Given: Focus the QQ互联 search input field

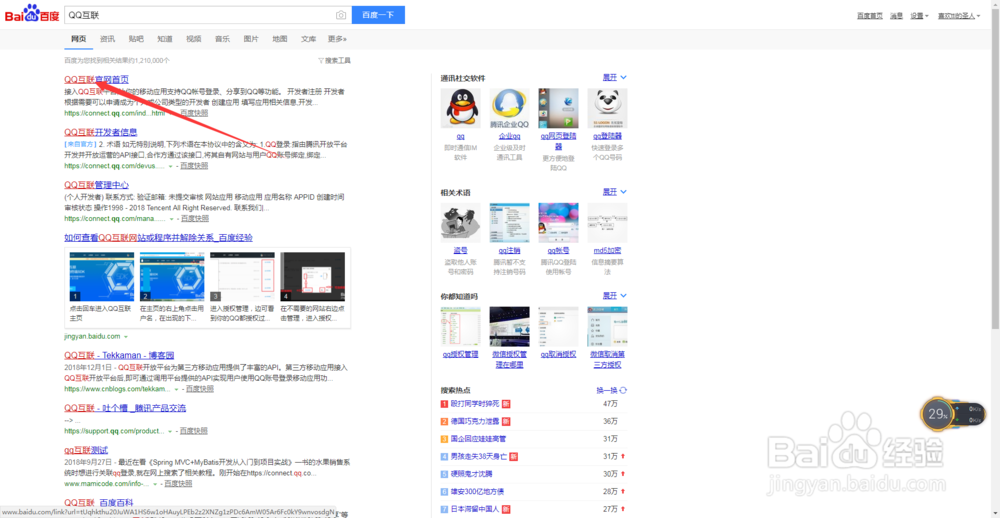Looking at the screenshot, I should click(x=200, y=15).
